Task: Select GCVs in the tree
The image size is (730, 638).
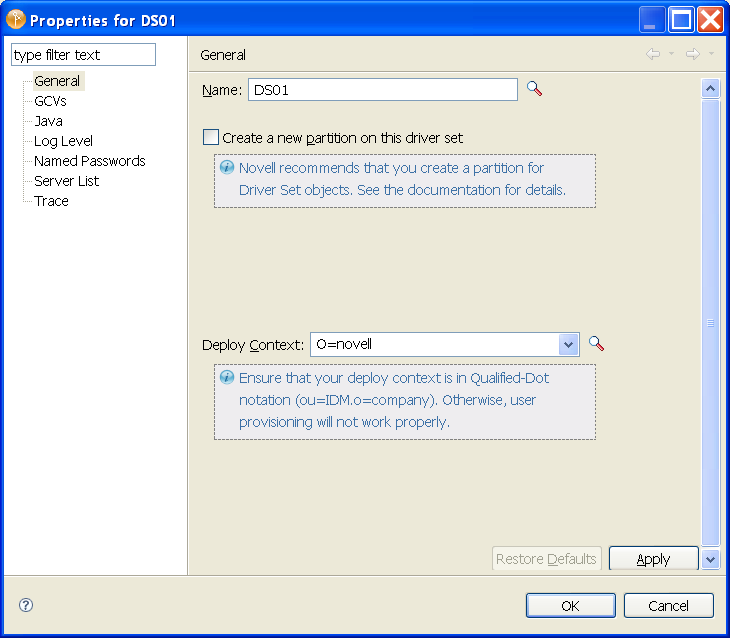Action: (50, 101)
